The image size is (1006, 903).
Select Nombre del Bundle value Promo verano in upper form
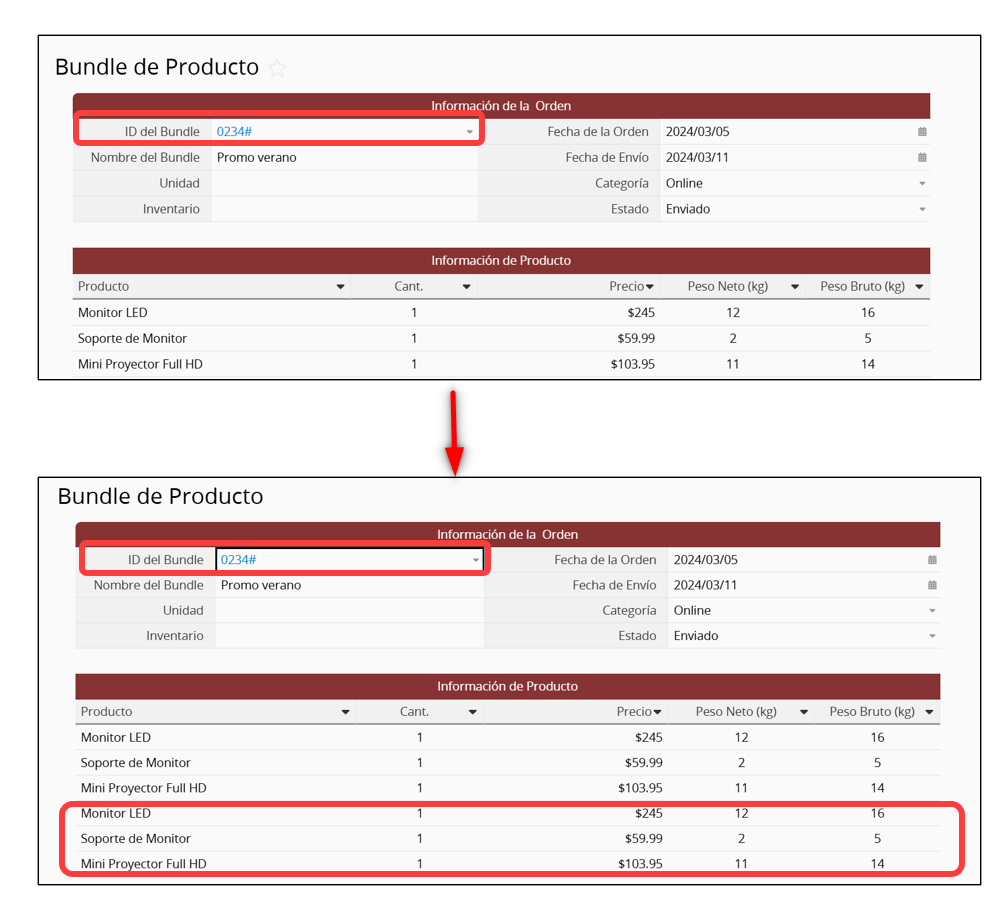tap(257, 158)
